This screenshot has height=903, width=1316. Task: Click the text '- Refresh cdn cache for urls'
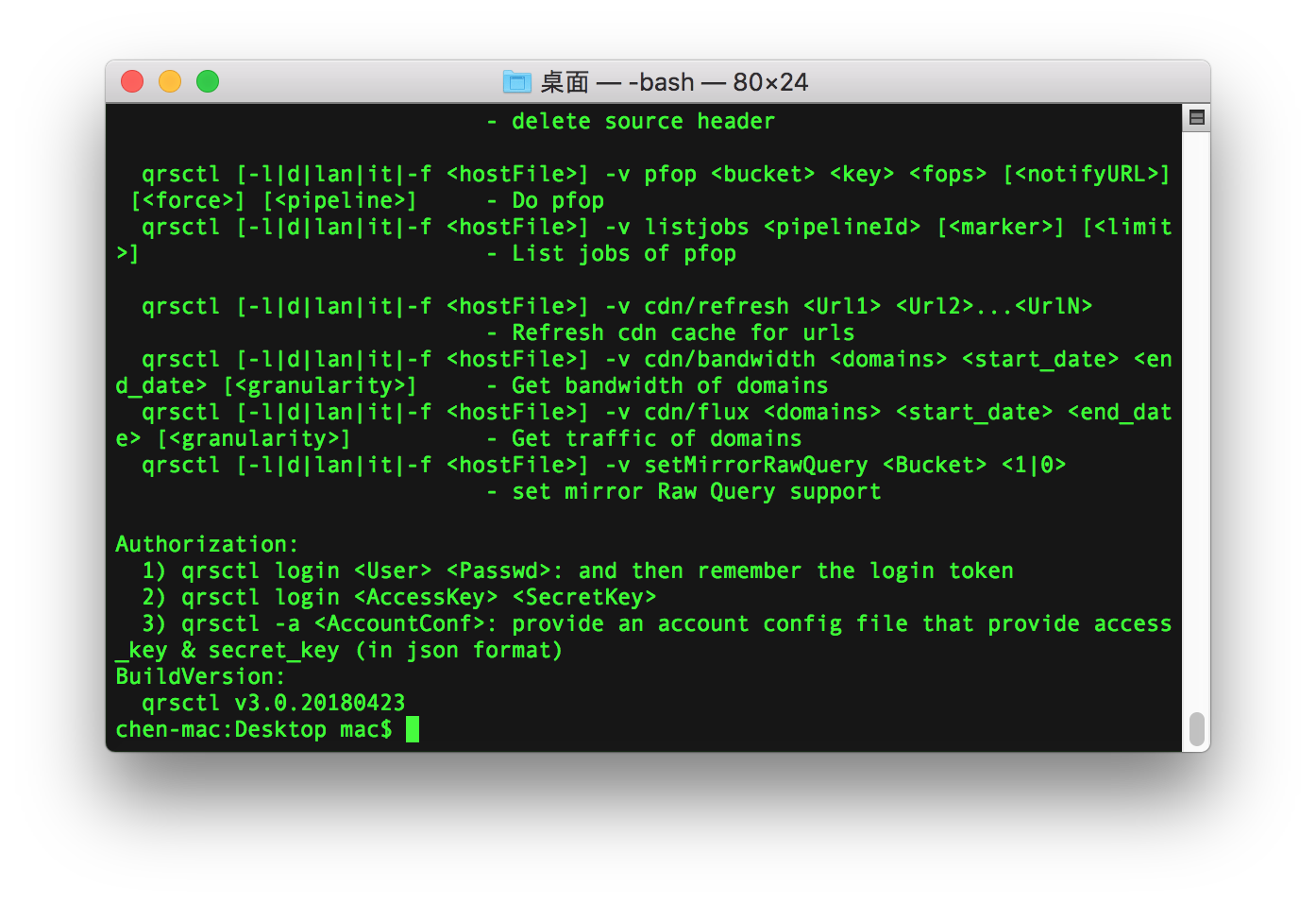pos(671,332)
